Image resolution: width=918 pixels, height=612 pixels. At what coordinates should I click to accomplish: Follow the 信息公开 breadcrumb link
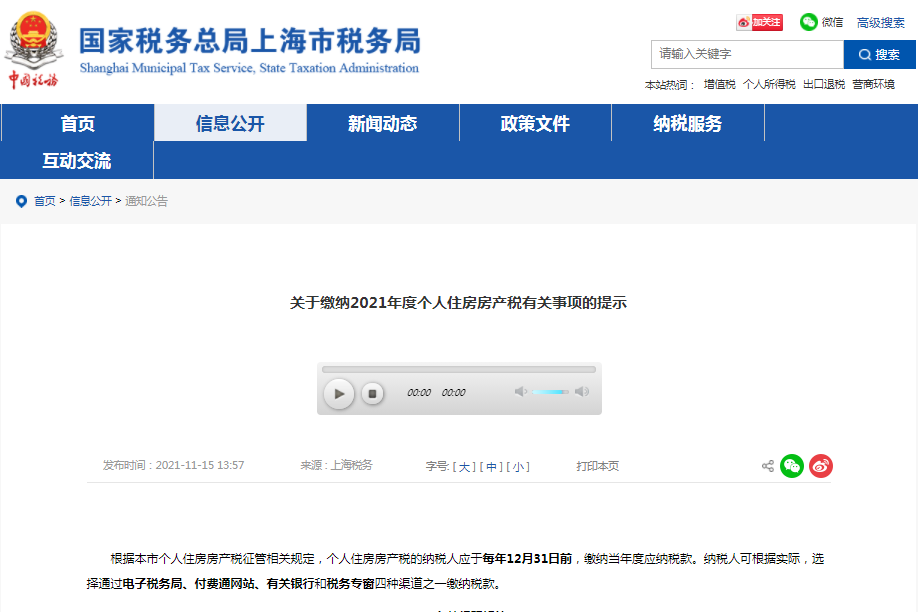(90, 201)
